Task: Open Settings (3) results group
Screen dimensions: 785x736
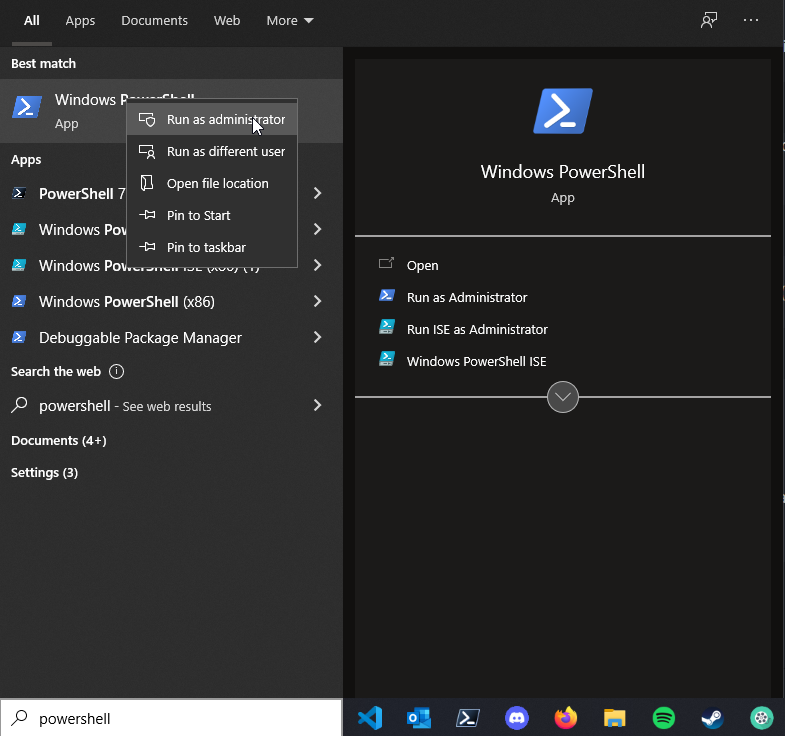Action: pos(44,473)
